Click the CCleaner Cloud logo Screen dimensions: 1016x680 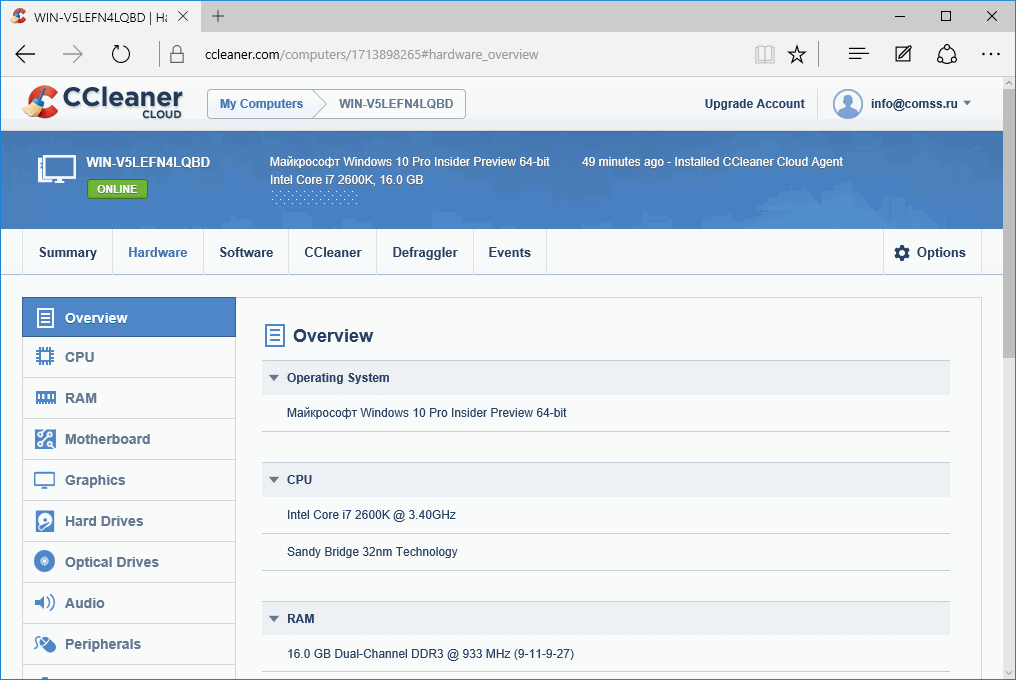[x=102, y=103]
